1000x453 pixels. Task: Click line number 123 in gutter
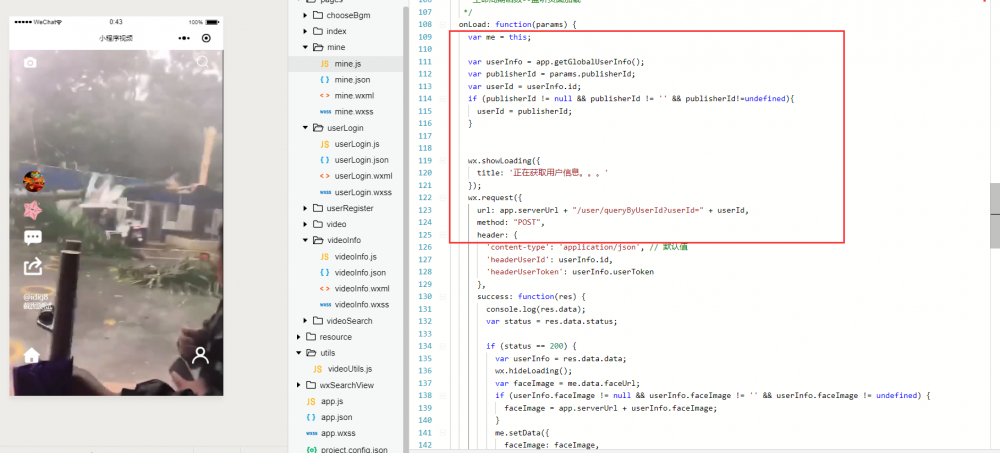click(425, 210)
